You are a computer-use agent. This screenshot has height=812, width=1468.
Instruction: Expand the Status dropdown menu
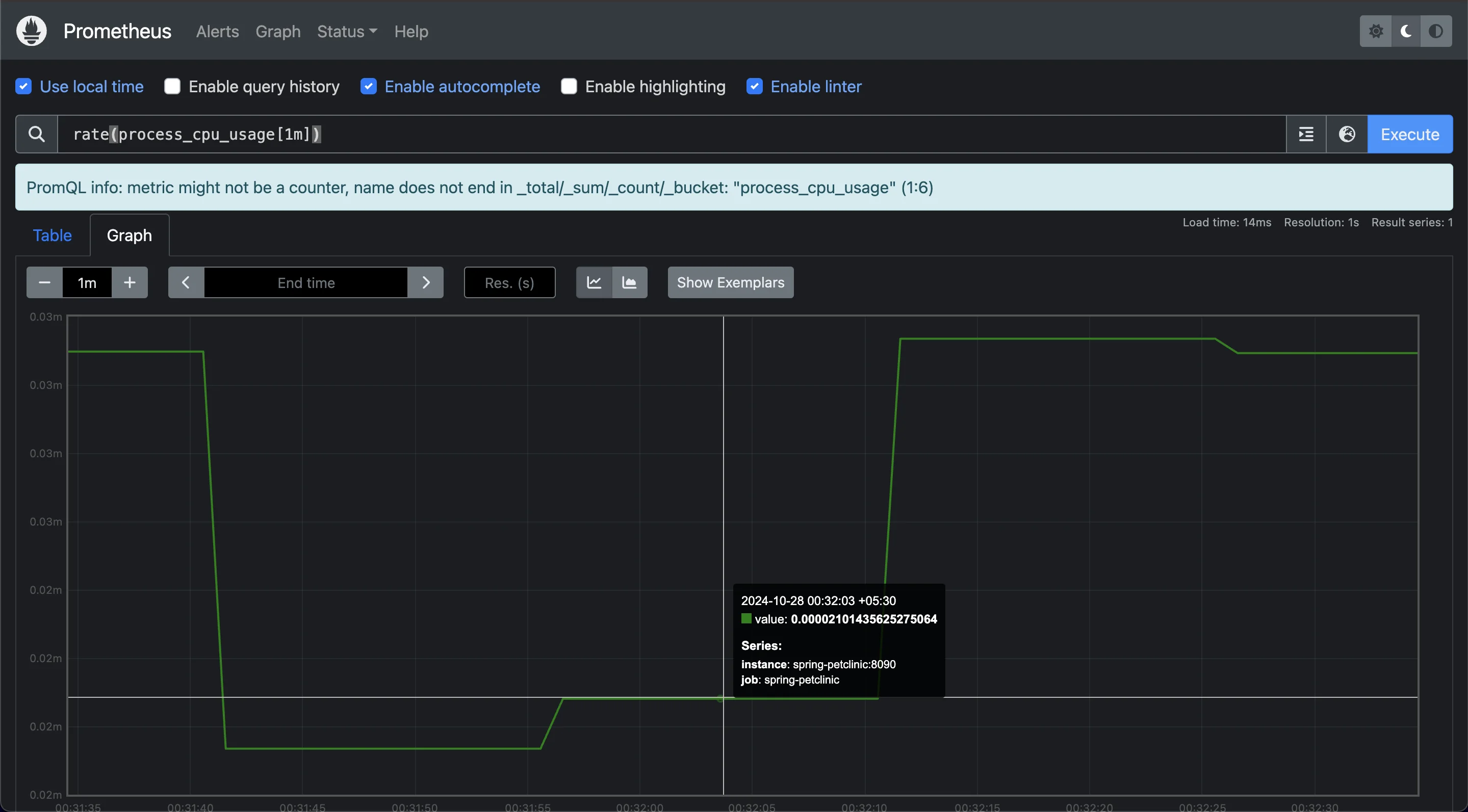pyautogui.click(x=347, y=31)
